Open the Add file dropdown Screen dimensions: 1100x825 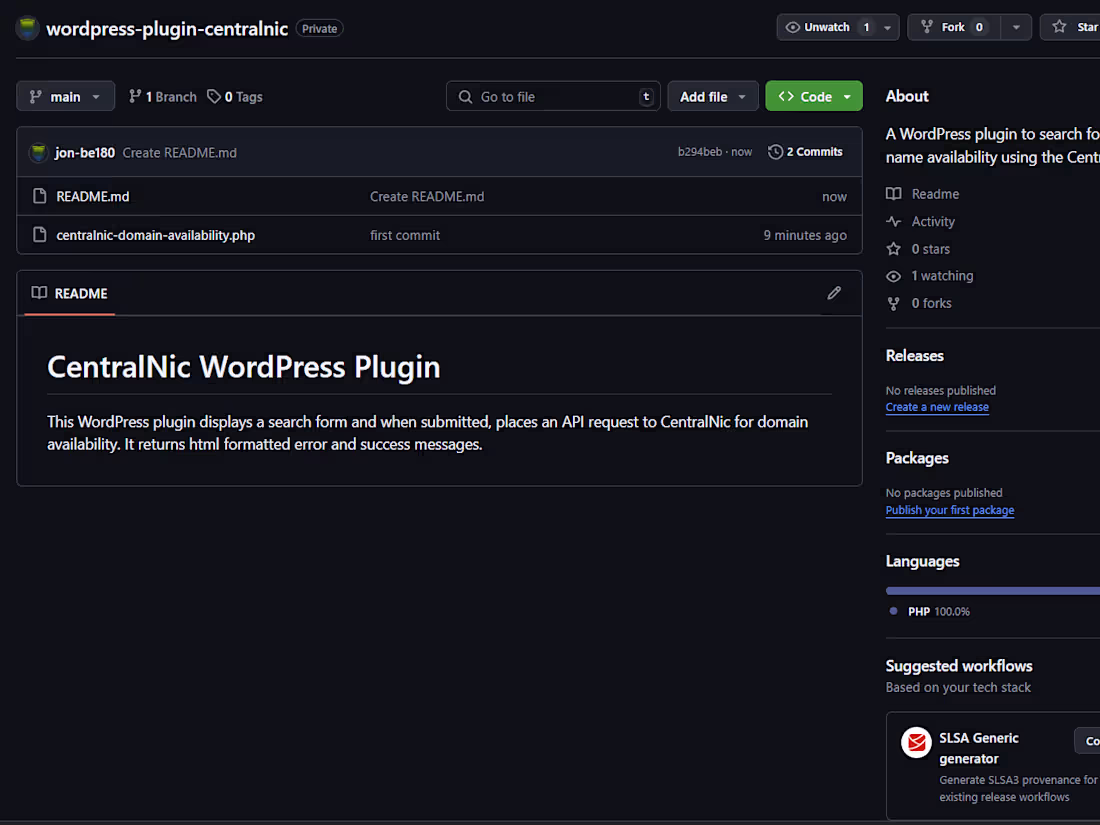tap(712, 96)
